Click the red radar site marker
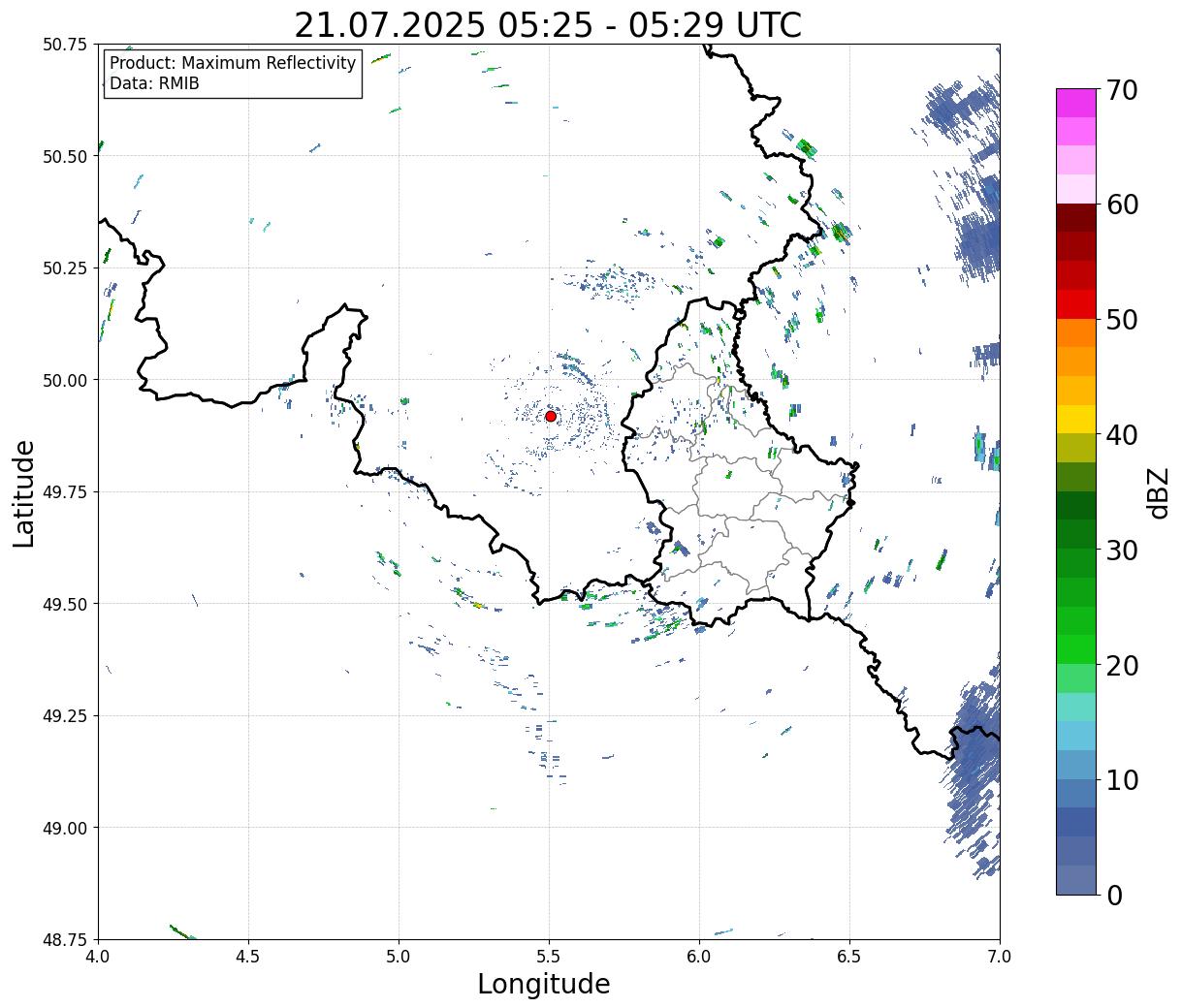This screenshot has width=1182, height=1008. tap(551, 416)
